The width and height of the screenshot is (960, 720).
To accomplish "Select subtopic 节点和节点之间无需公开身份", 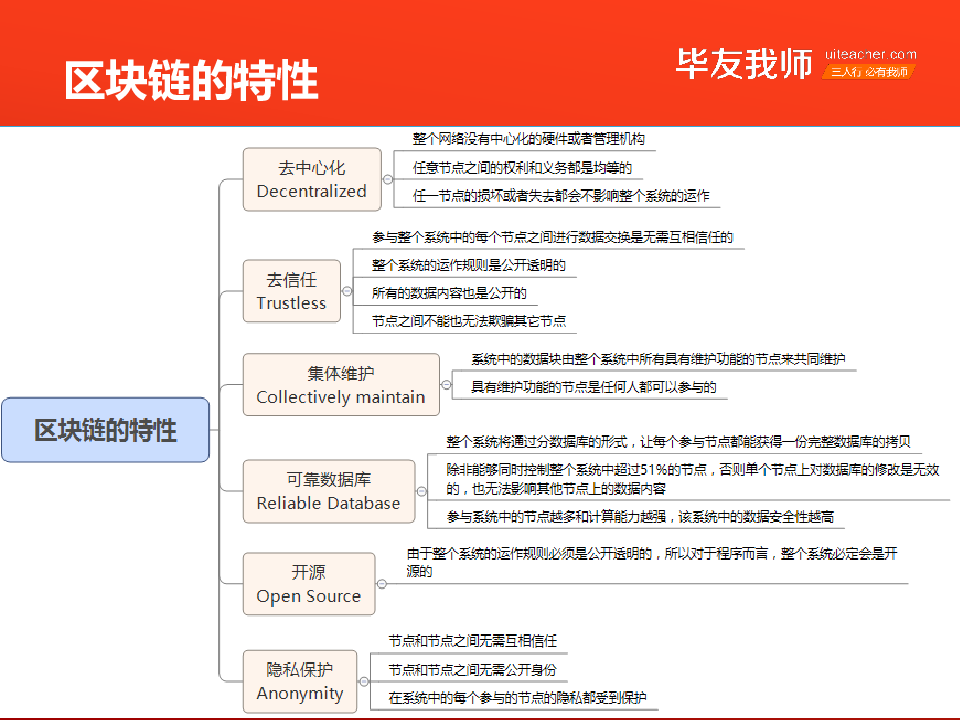I will coord(472,669).
